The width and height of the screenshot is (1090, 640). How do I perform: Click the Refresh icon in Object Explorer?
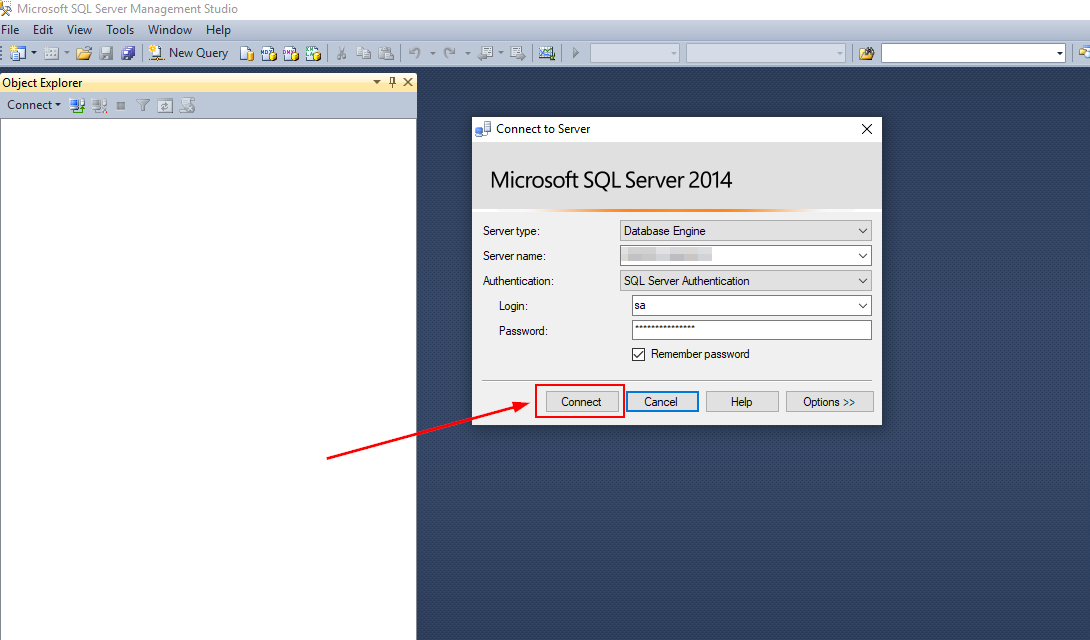click(165, 106)
